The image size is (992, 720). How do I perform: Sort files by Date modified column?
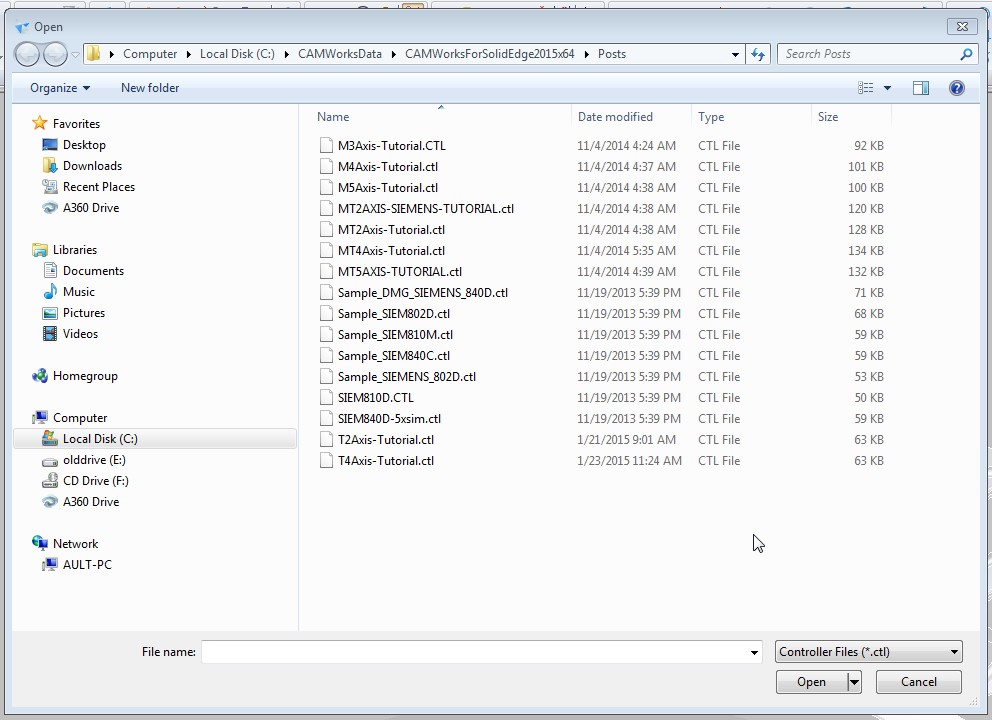point(615,117)
